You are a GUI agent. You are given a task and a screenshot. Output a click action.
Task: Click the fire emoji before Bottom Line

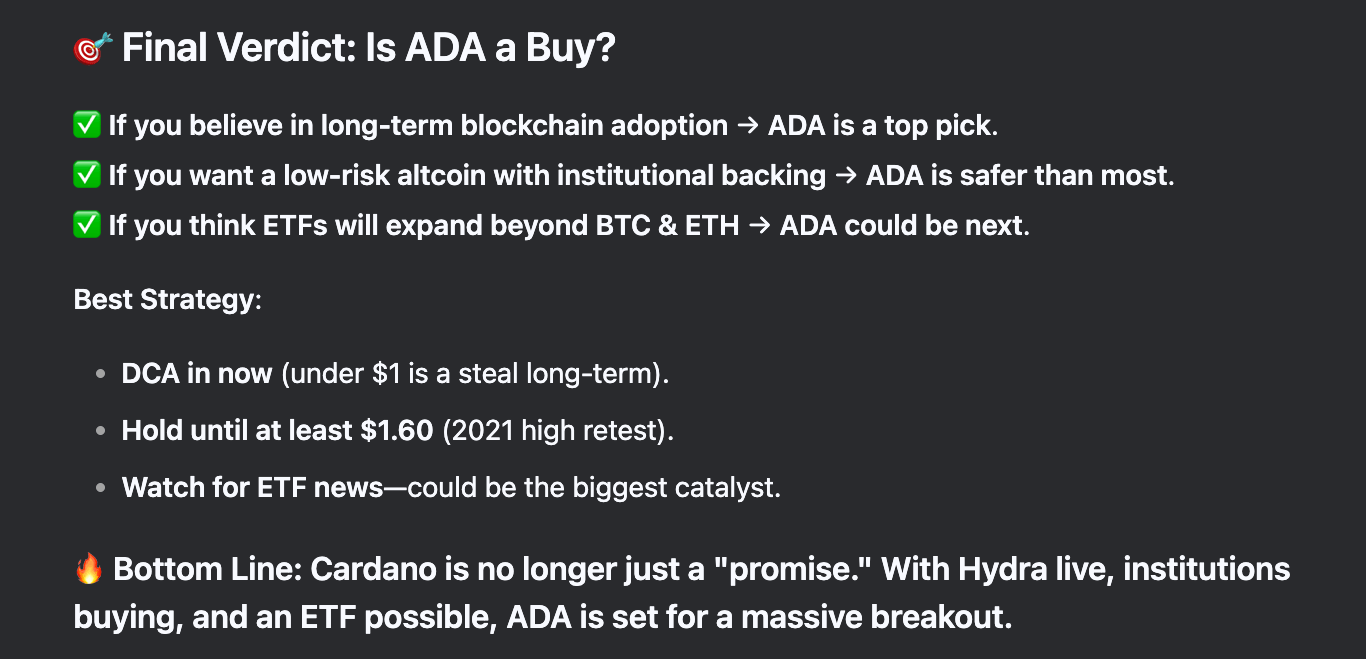(x=88, y=570)
